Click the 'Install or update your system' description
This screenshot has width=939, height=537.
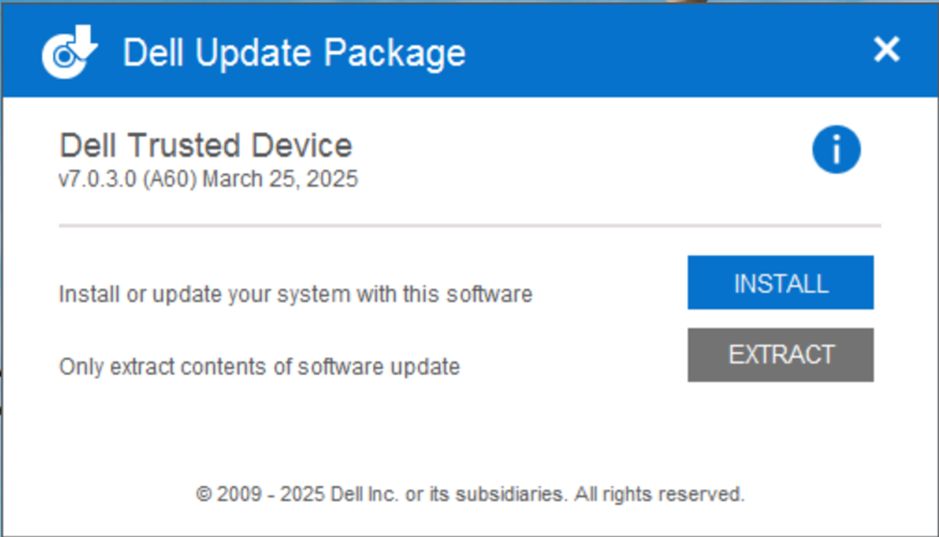295,294
